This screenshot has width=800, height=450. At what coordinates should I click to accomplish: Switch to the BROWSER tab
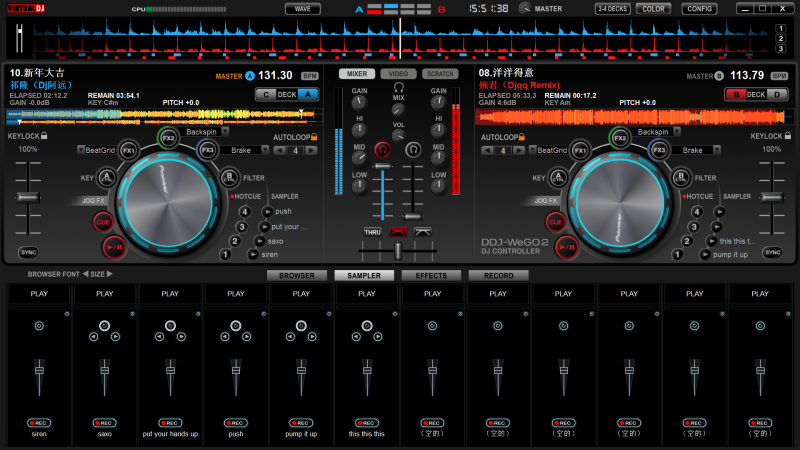point(297,276)
